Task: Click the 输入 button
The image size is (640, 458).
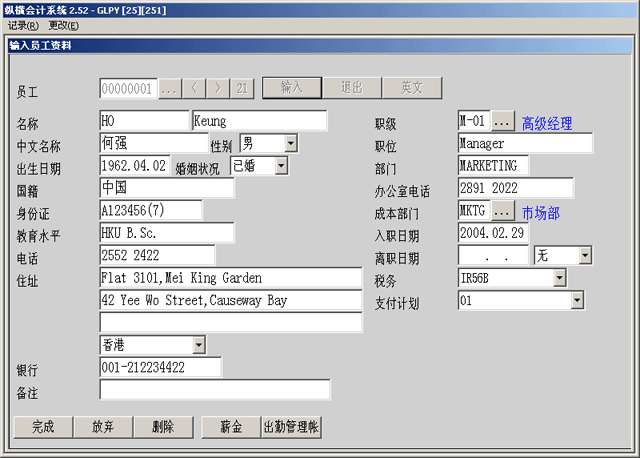Action: click(x=292, y=88)
